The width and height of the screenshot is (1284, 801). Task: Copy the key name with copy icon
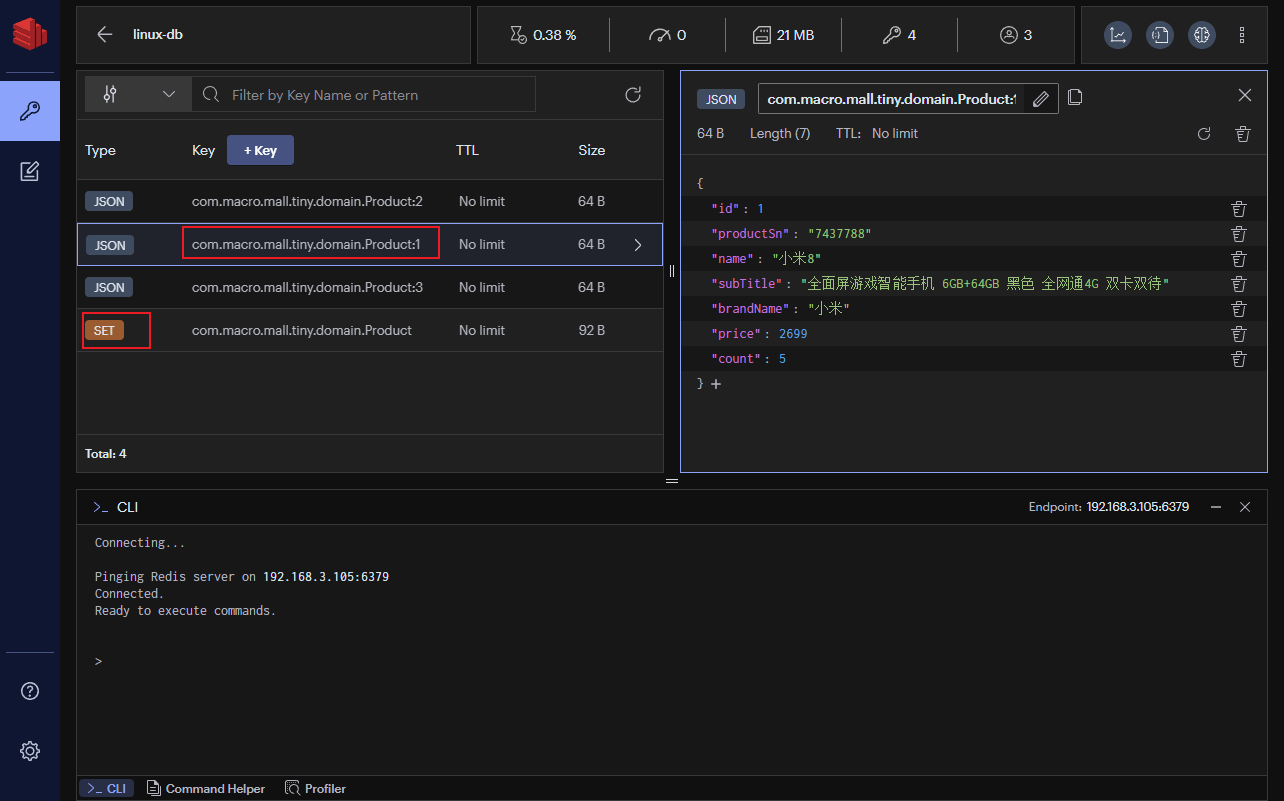(x=1075, y=97)
